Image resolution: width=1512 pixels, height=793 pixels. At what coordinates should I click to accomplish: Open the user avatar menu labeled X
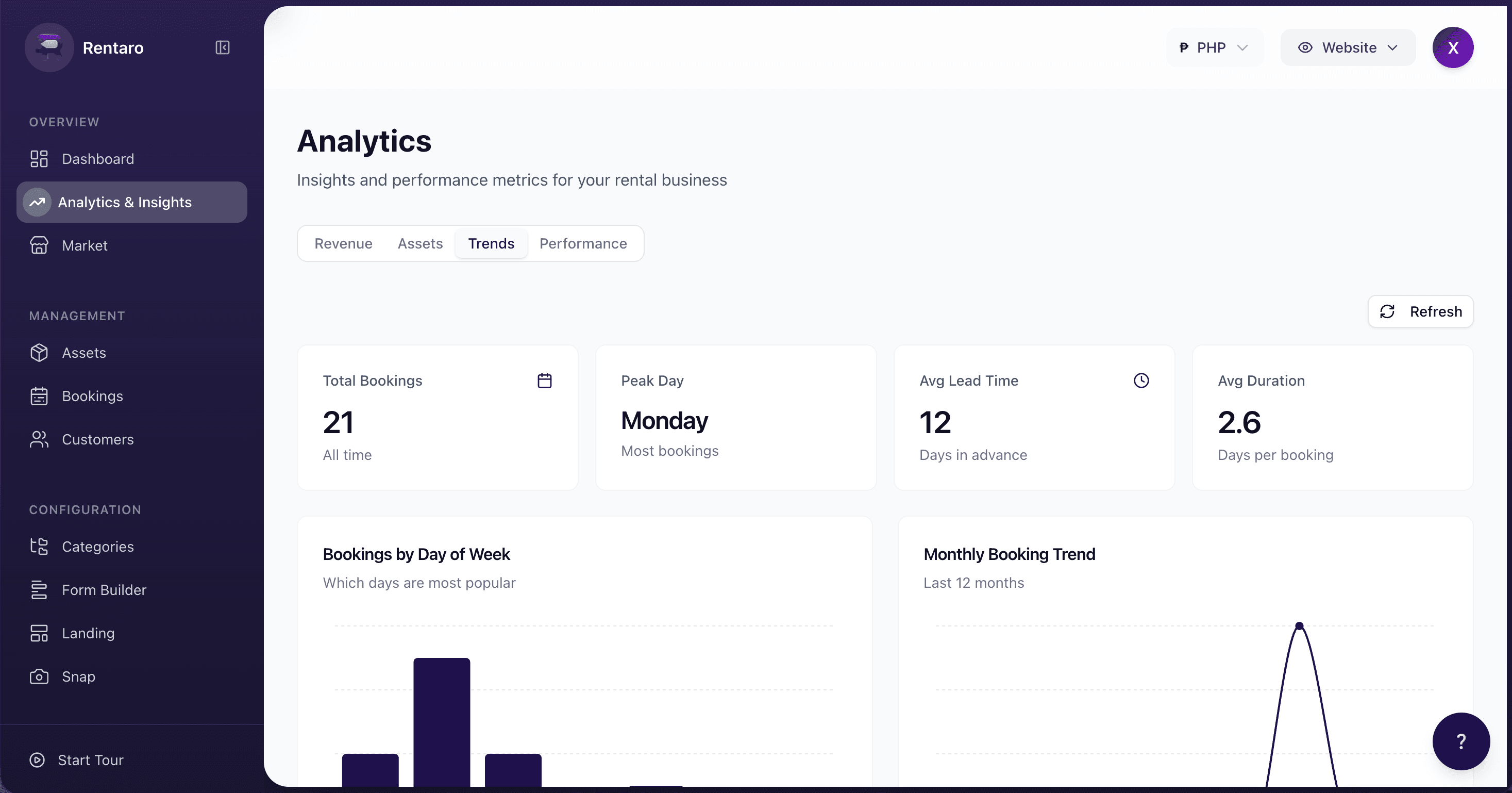1453,47
